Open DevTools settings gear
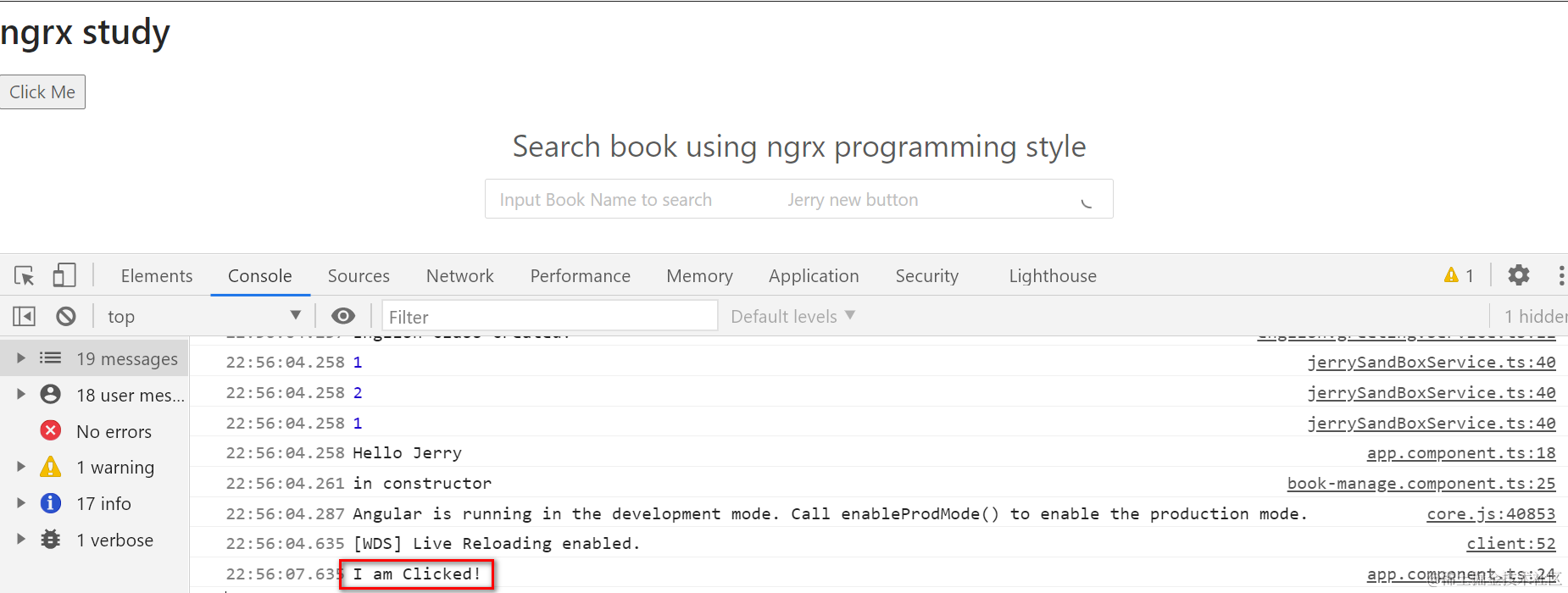This screenshot has width=1568, height=593. (x=1518, y=275)
